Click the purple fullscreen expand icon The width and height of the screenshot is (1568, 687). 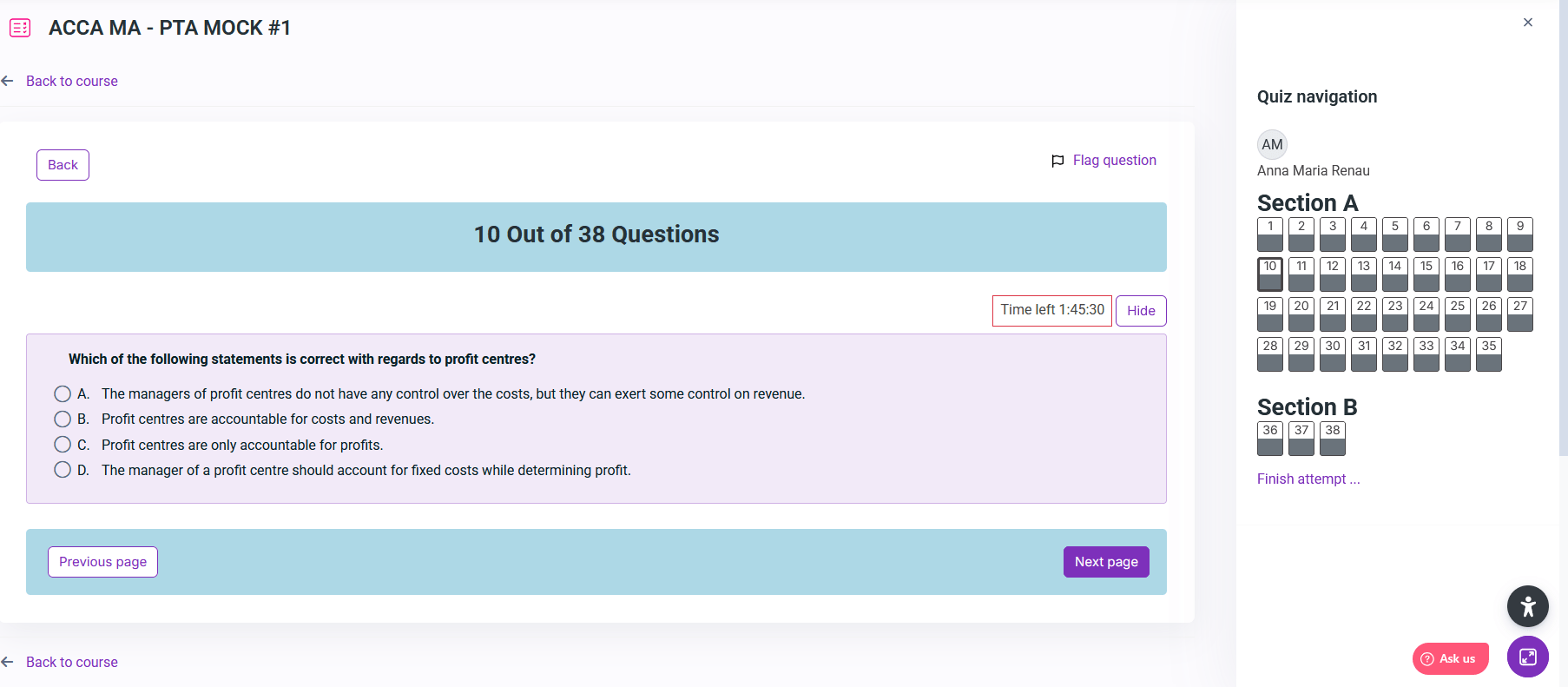pyautogui.click(x=1527, y=657)
